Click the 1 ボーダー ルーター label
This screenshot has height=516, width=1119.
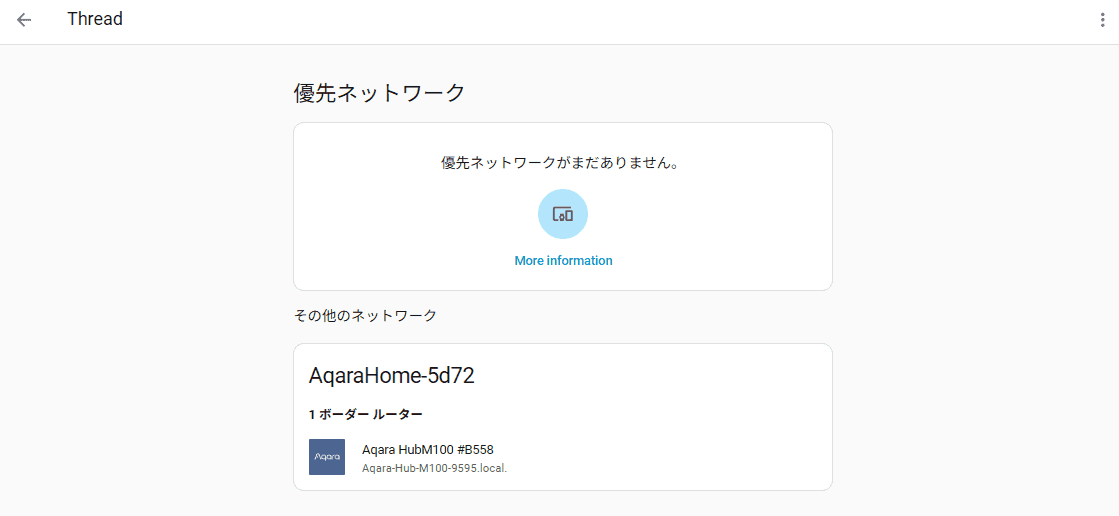tap(366, 415)
